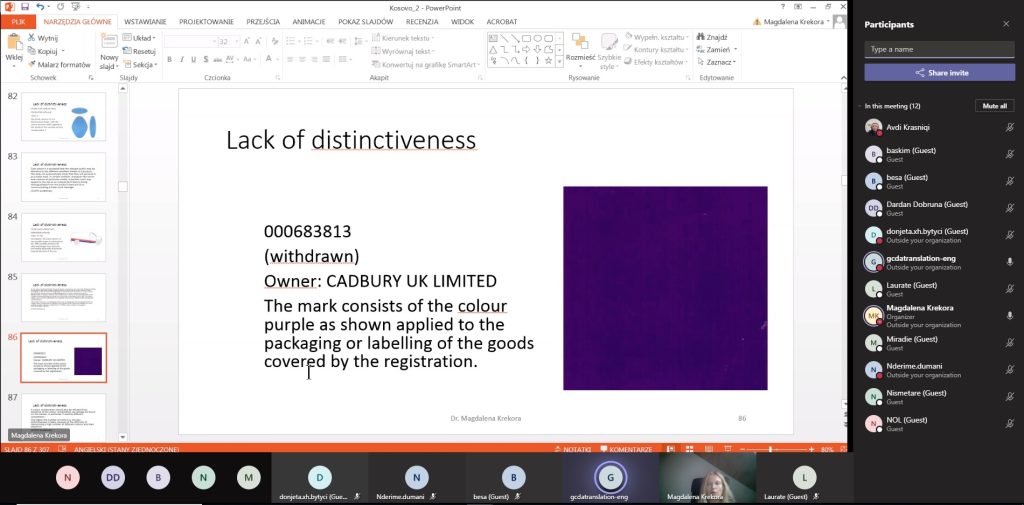
Task: Click the Mute all button
Action: click(995, 106)
